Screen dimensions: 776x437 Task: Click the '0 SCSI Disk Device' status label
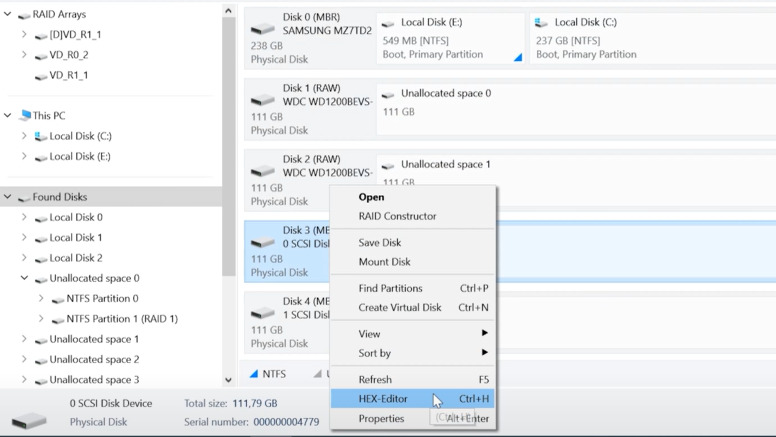[111, 403]
